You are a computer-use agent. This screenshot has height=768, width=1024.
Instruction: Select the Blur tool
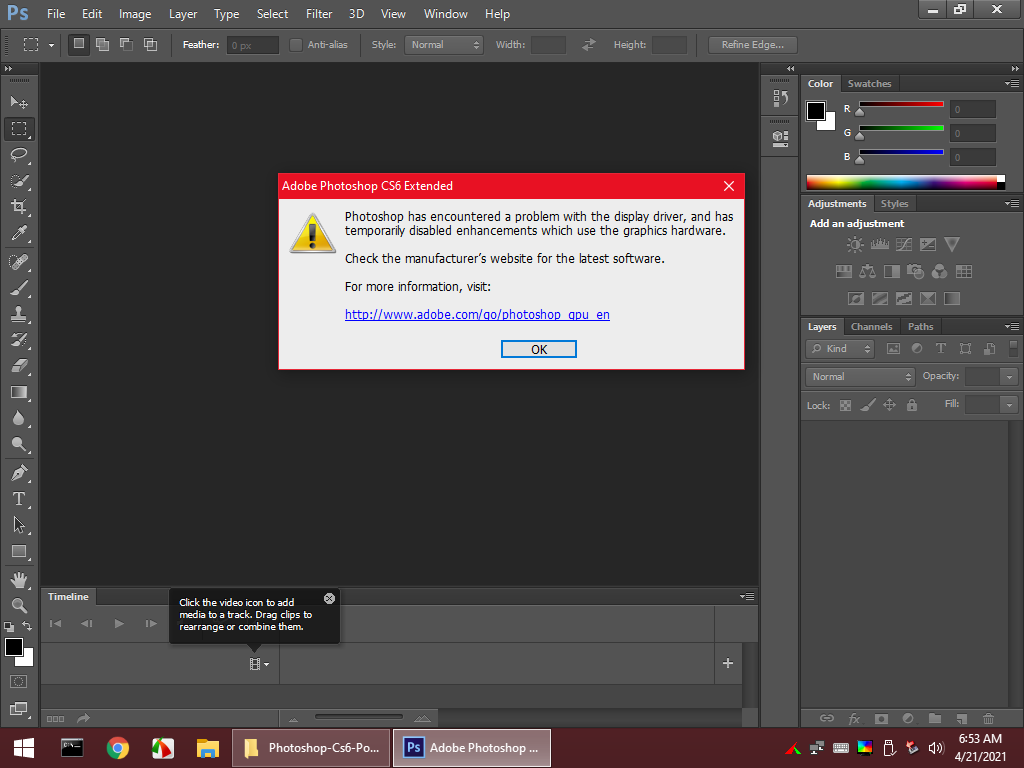tap(19, 419)
